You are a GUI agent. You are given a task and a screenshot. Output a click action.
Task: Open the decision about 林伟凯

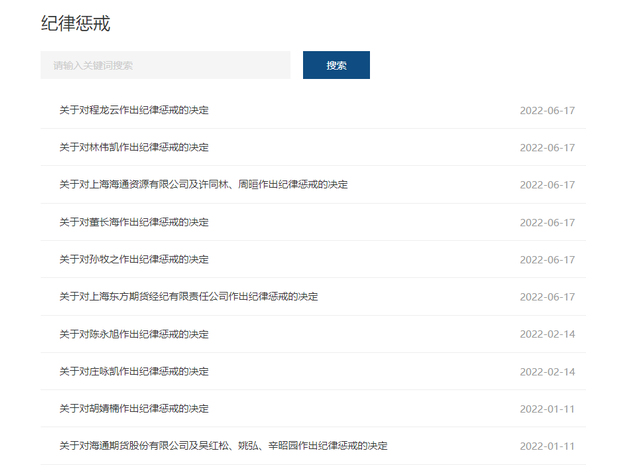click(134, 147)
